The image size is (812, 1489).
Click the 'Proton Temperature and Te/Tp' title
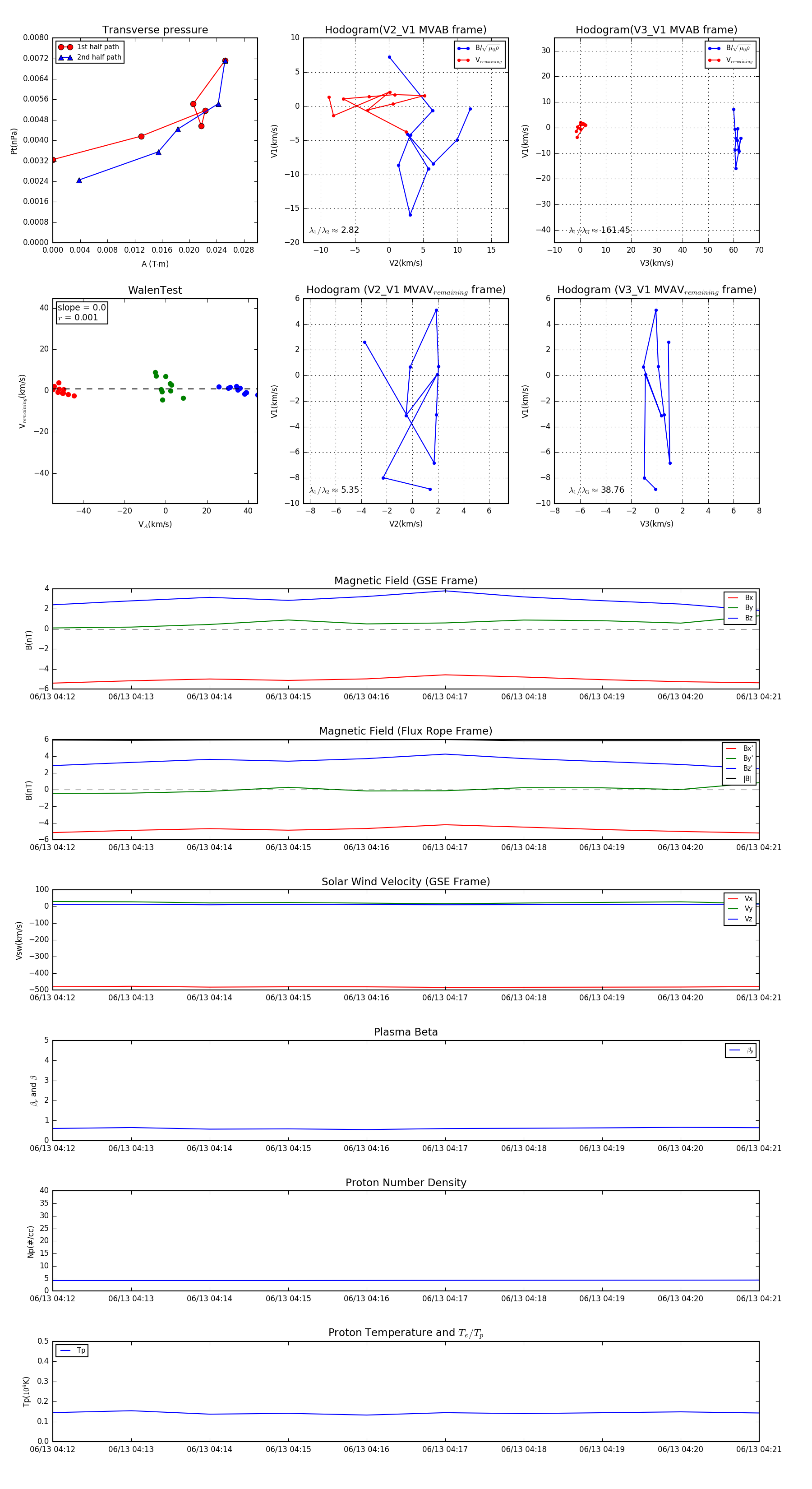coord(406,1333)
